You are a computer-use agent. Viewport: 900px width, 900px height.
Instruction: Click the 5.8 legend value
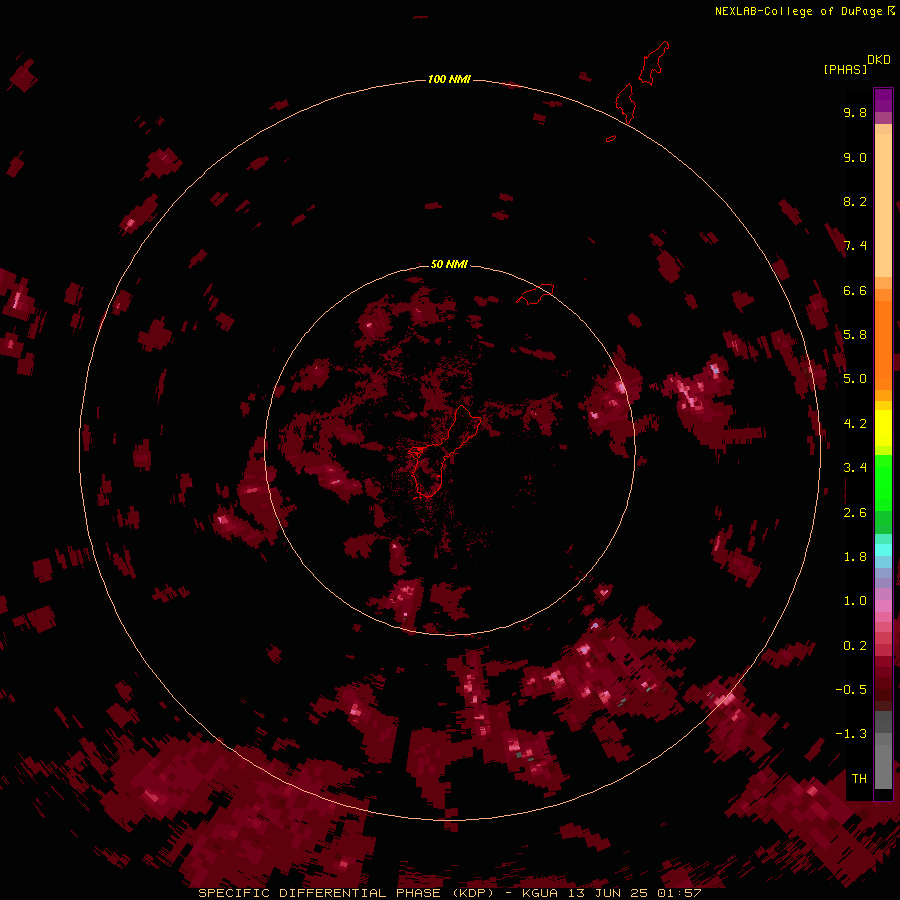[855, 335]
